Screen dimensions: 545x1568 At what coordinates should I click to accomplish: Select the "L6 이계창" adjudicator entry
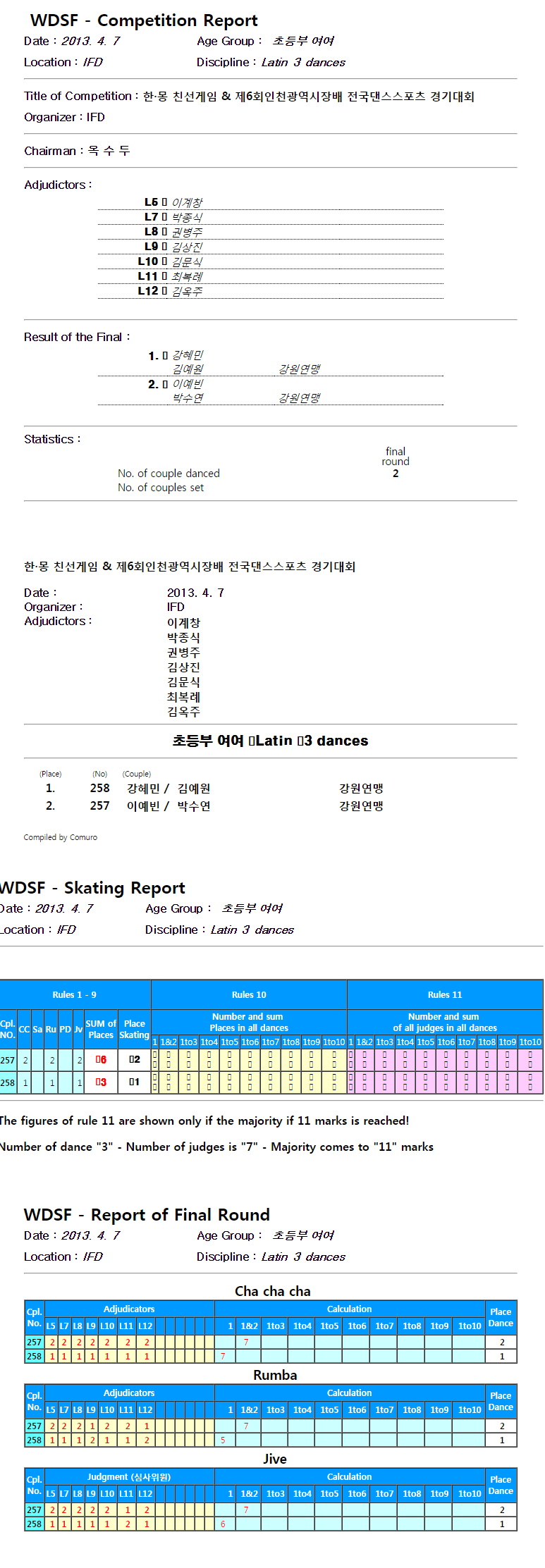(x=173, y=202)
